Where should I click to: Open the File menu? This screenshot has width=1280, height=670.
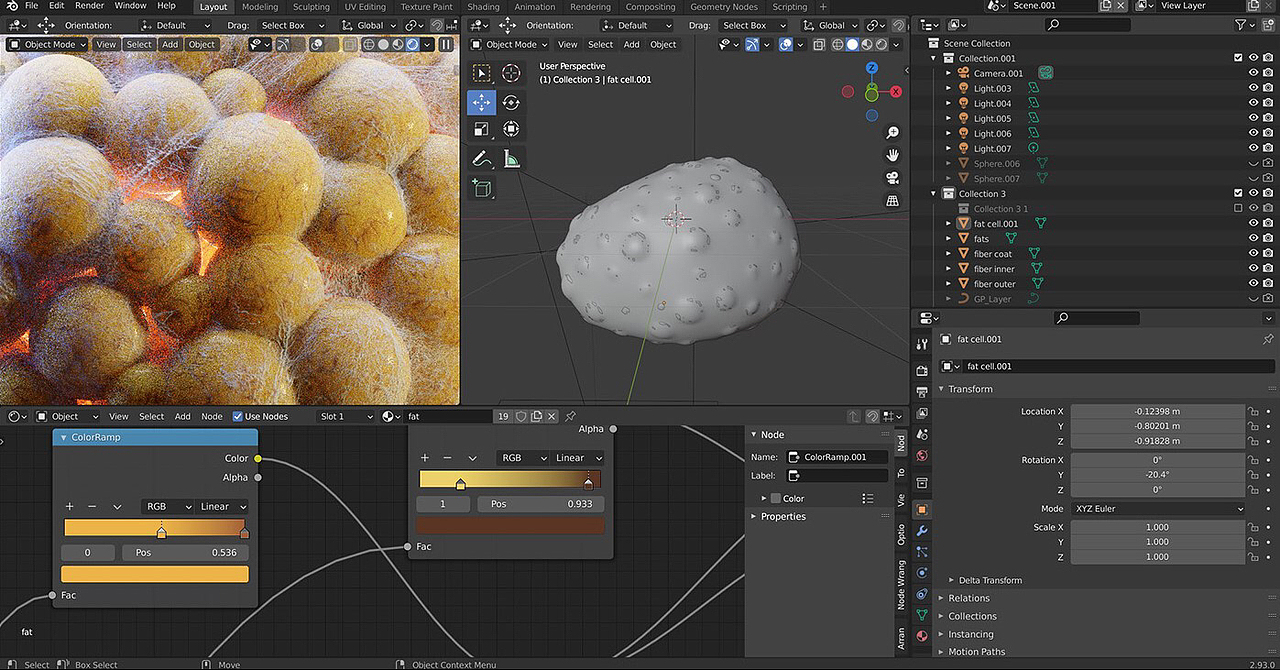click(32, 6)
